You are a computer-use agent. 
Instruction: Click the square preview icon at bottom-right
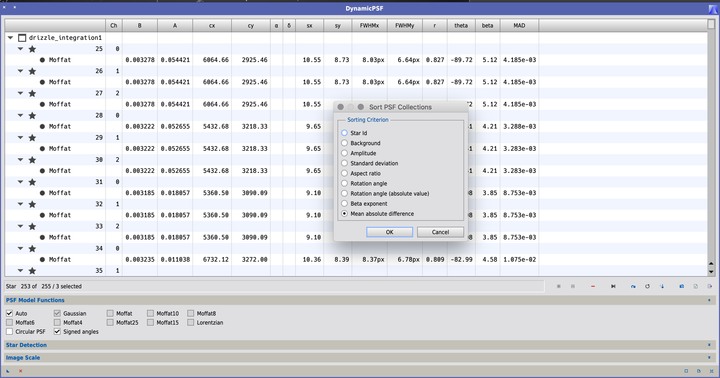[x=686, y=371]
